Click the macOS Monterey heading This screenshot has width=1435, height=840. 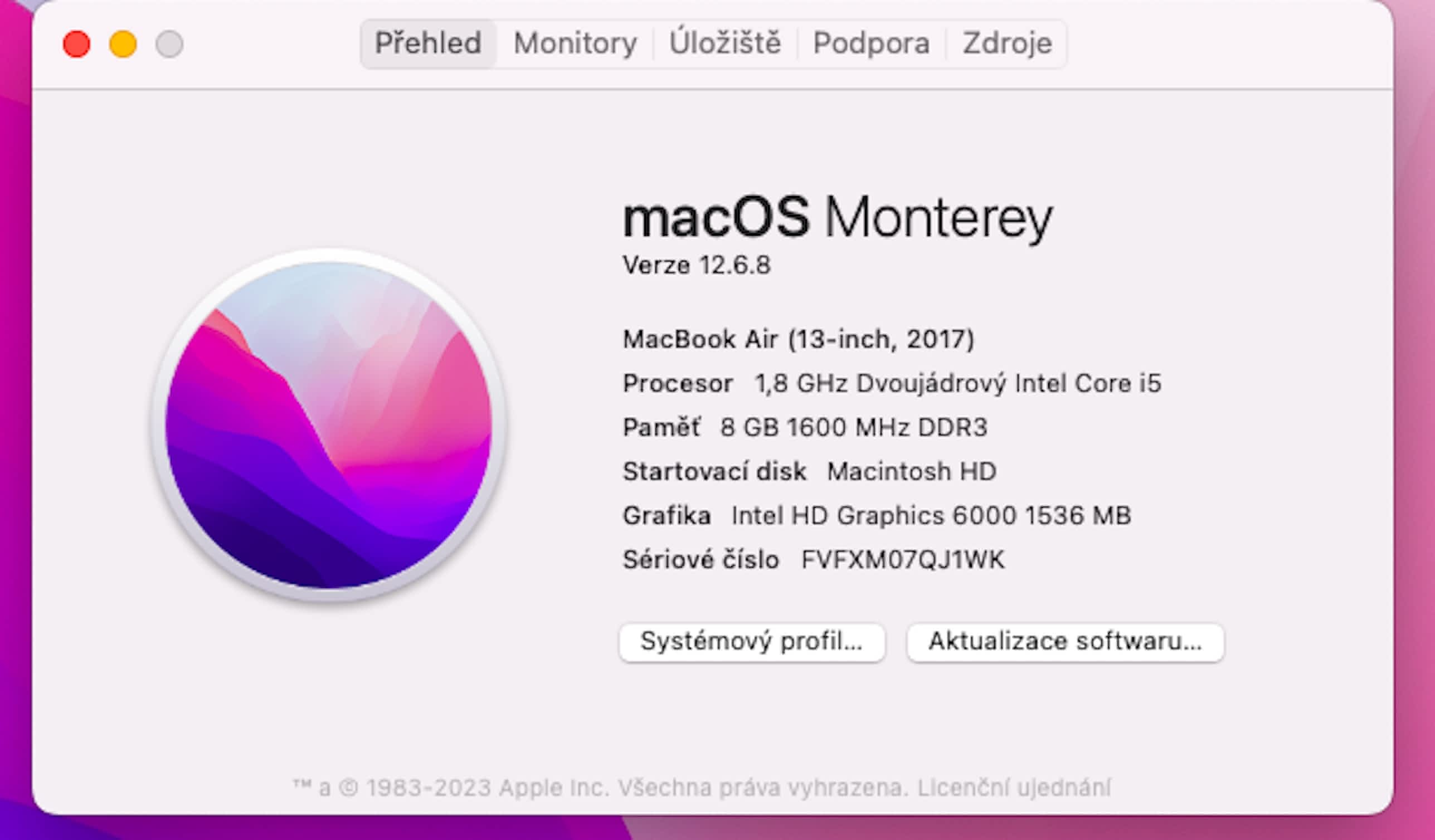(837, 218)
